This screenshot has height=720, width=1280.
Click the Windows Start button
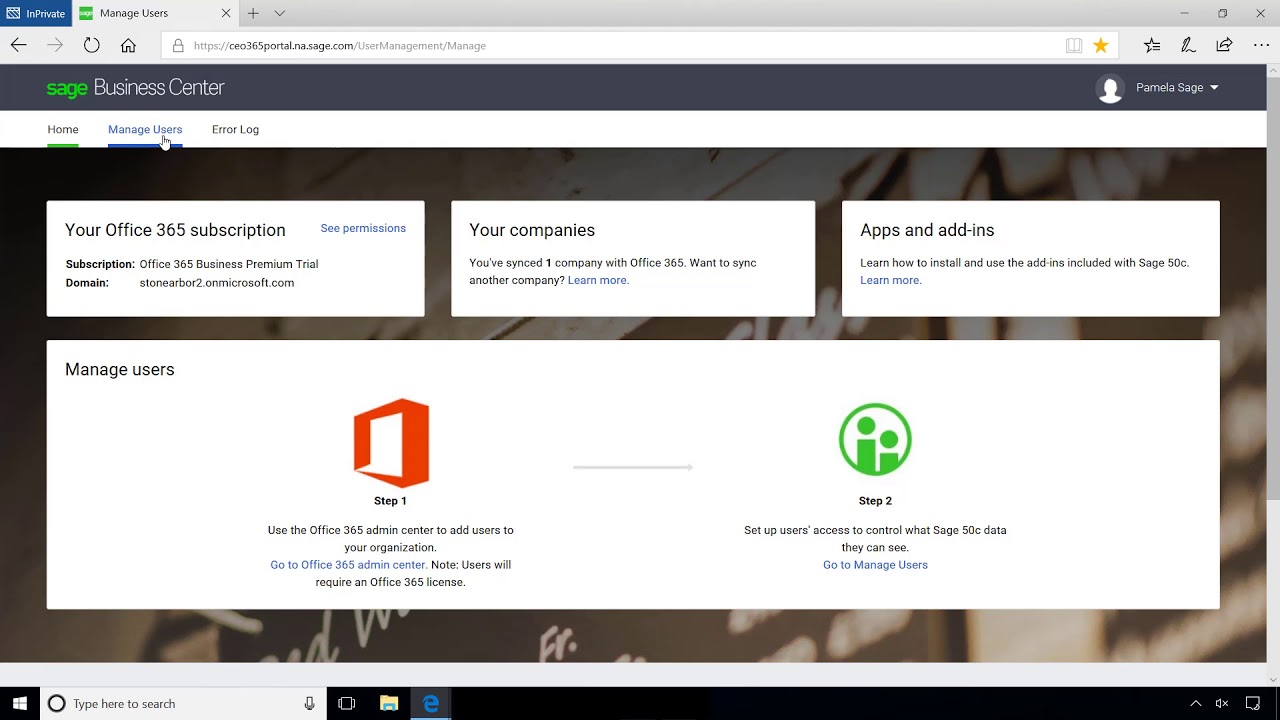tap(20, 704)
